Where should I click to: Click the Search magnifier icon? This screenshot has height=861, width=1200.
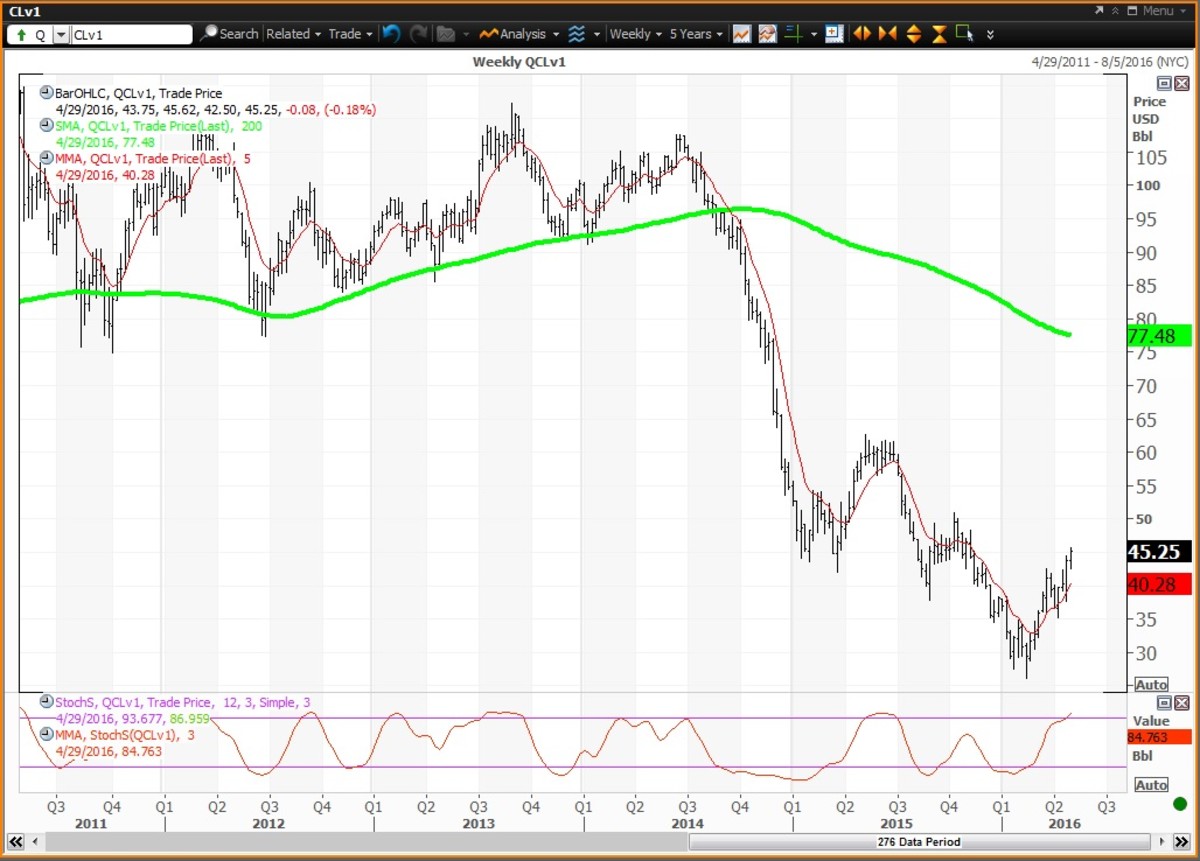pyautogui.click(x=210, y=33)
